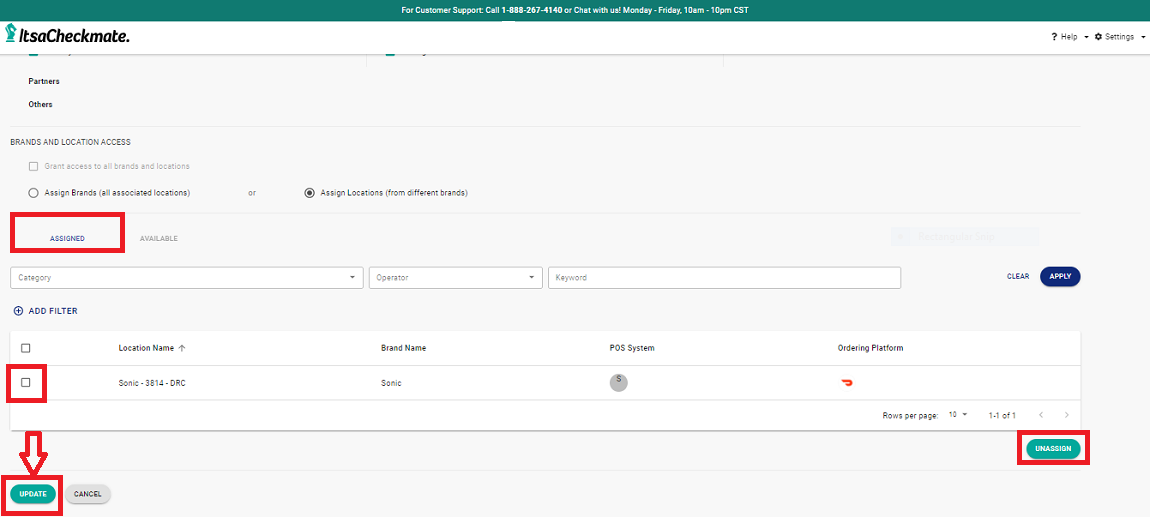Image resolution: width=1150 pixels, height=517 pixels.
Task: Click inside the Keyword input field
Action: [724, 277]
